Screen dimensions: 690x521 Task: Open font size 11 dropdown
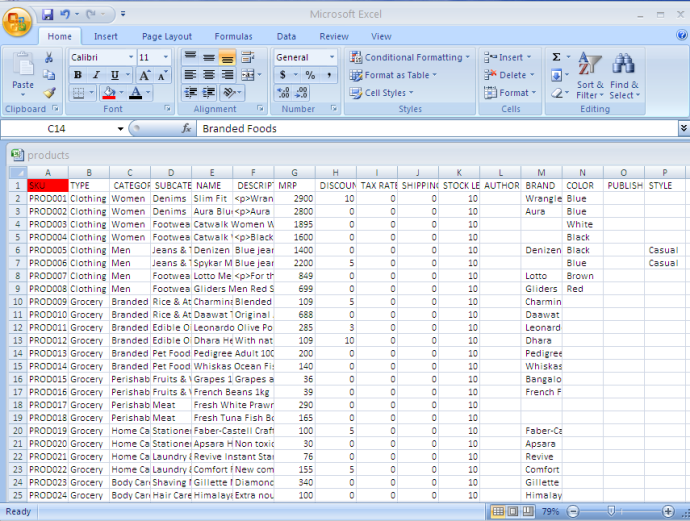(166, 57)
